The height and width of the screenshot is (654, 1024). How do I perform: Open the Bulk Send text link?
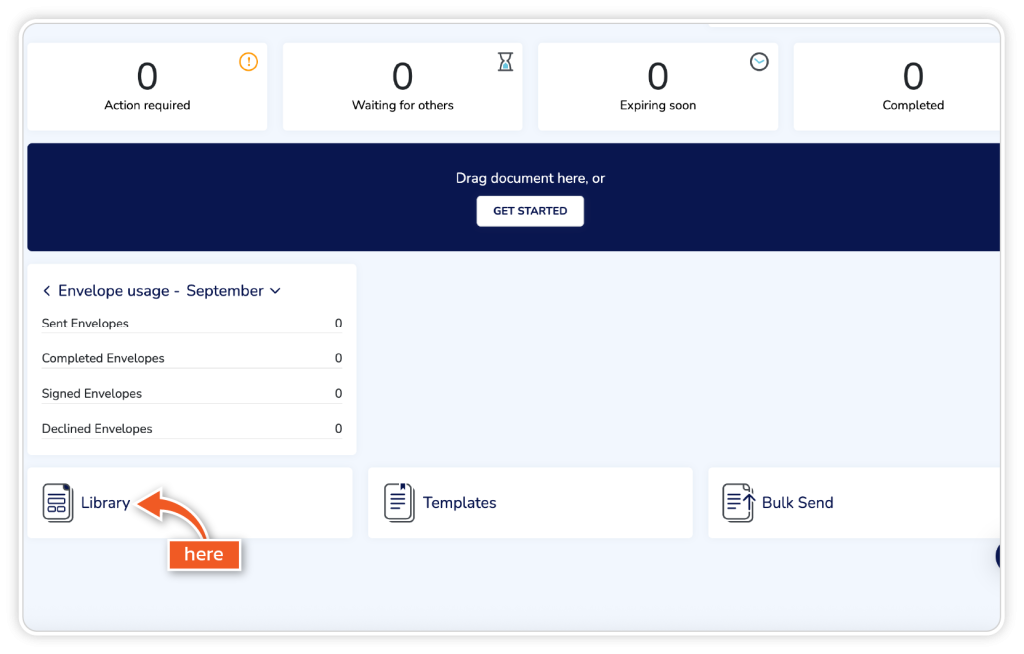coord(797,503)
